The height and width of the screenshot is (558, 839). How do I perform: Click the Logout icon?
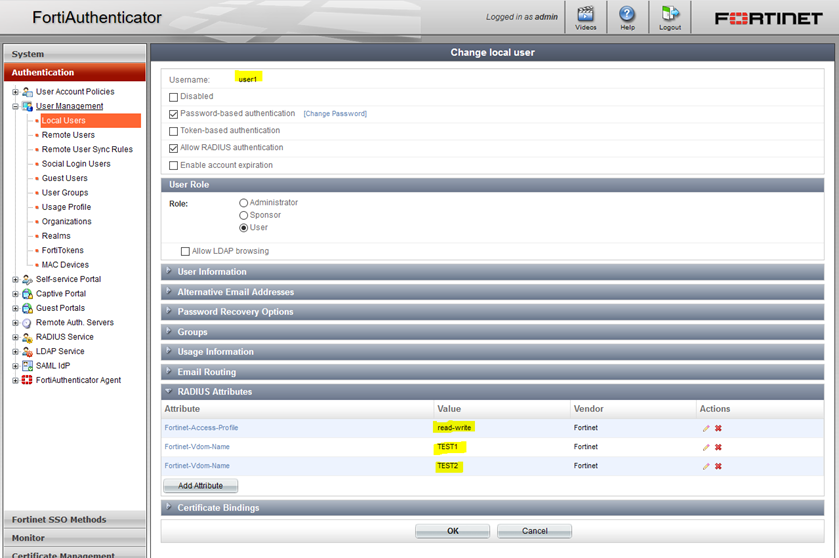point(670,16)
